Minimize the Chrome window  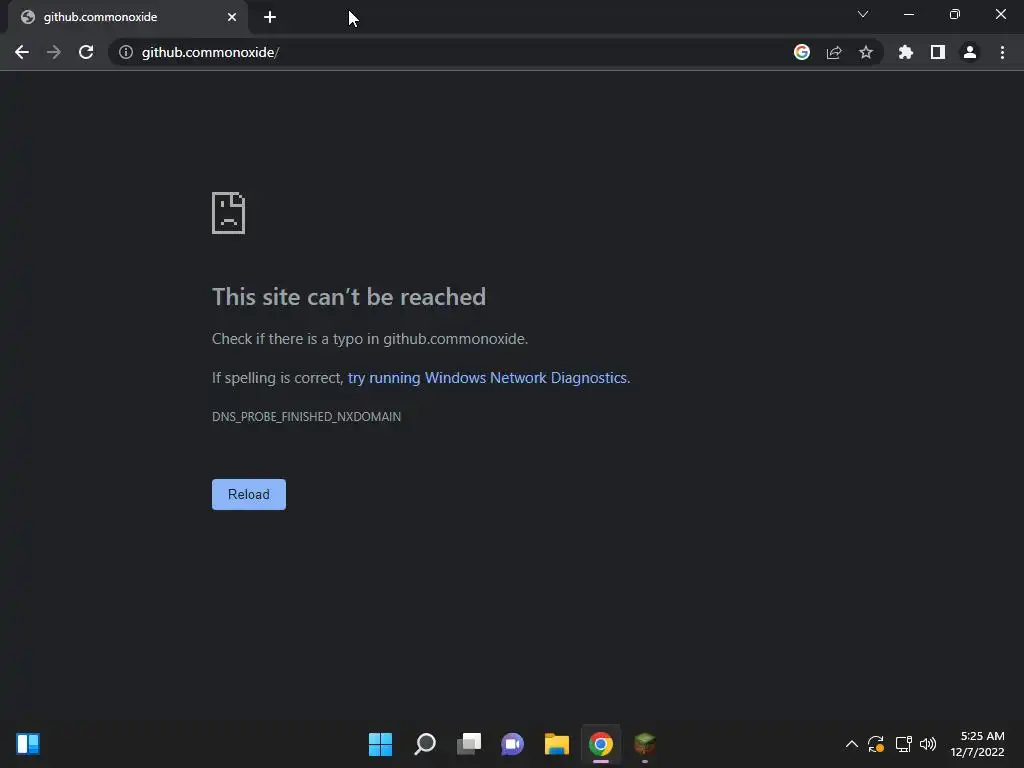coord(908,14)
